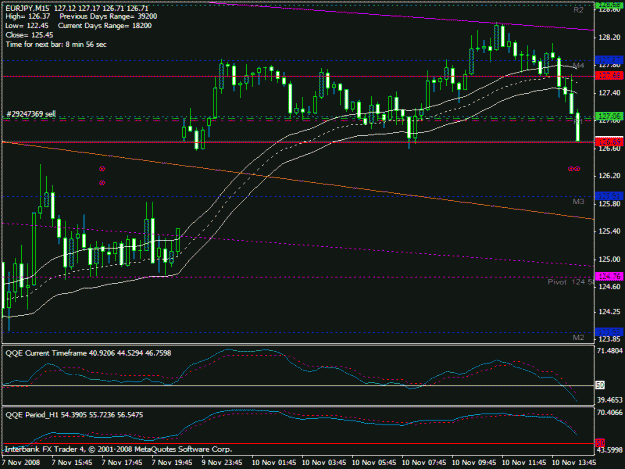Click the '10 Nov 13:45' time axis label
625x469 pixels.
pos(574,463)
